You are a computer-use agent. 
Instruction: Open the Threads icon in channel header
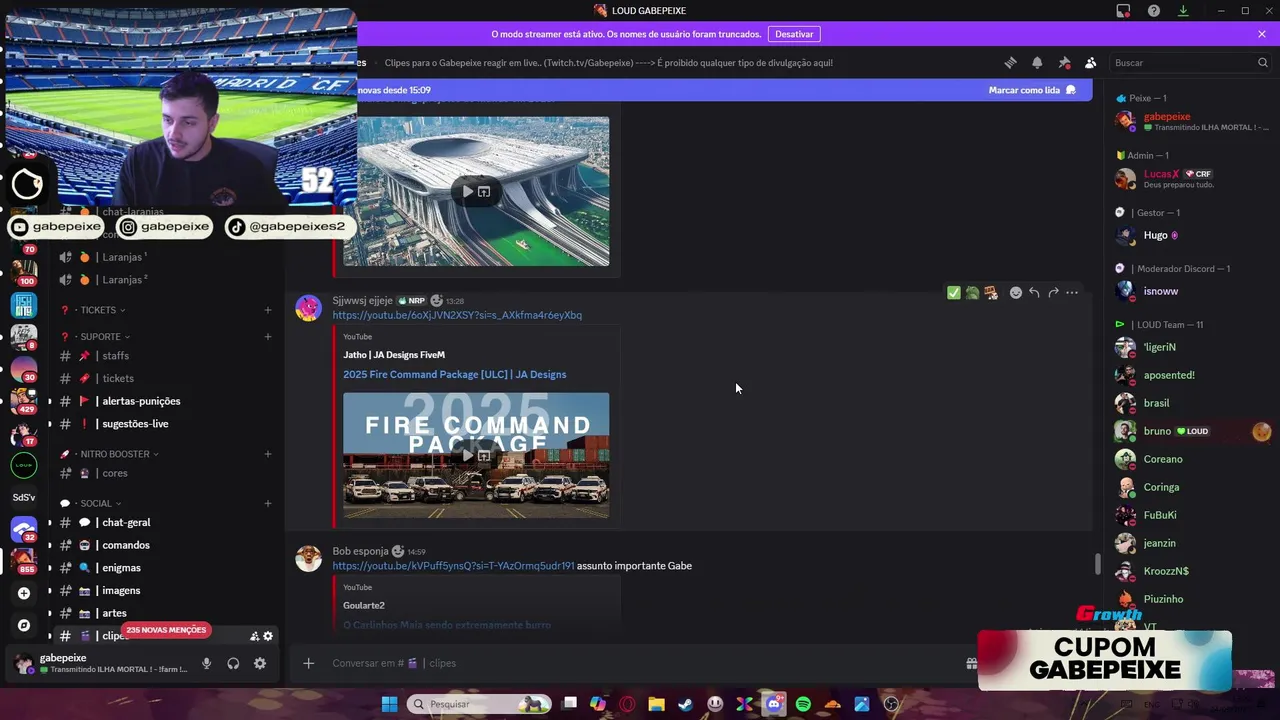pos(1010,62)
